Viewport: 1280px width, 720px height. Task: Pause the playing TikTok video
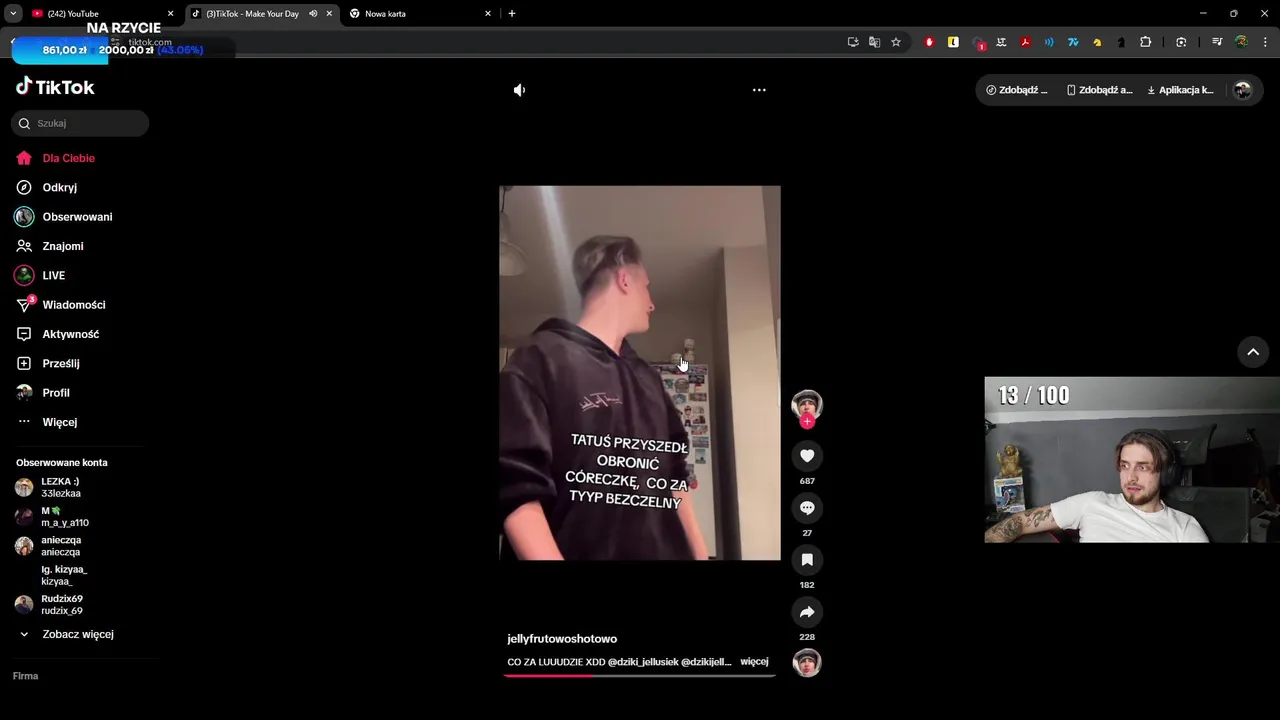[640, 372]
